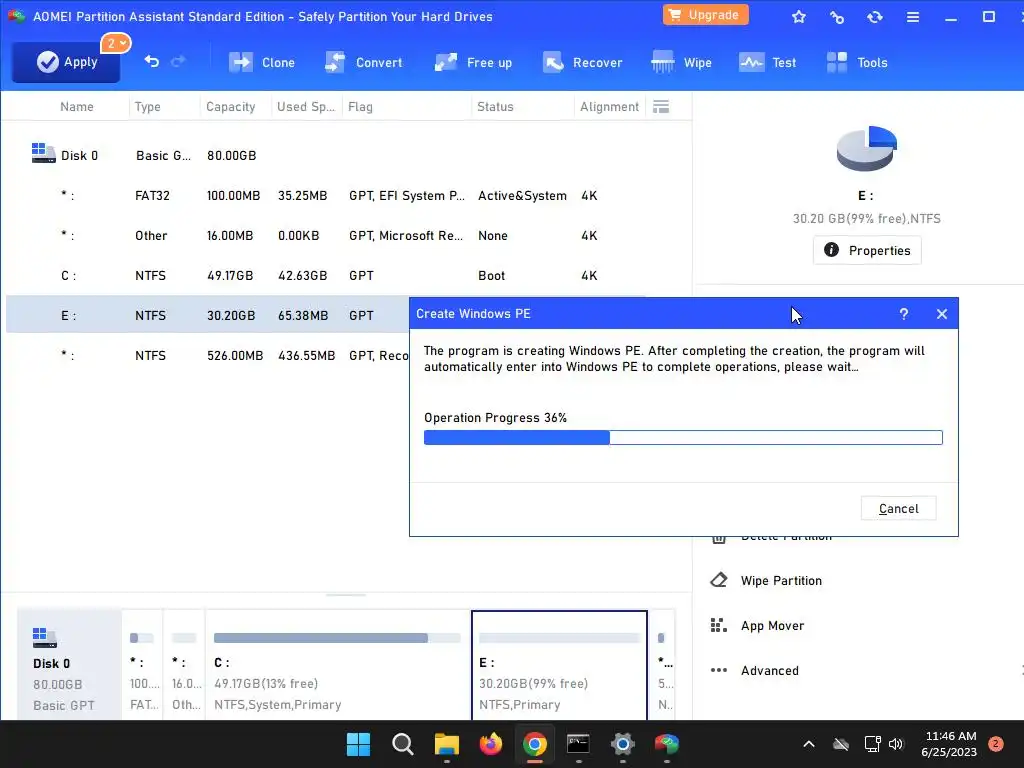Click the star favorite icon in title bar

799,17
